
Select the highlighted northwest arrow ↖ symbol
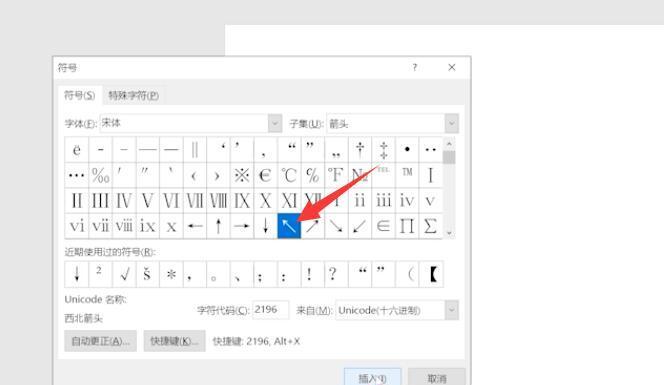tap(289, 226)
